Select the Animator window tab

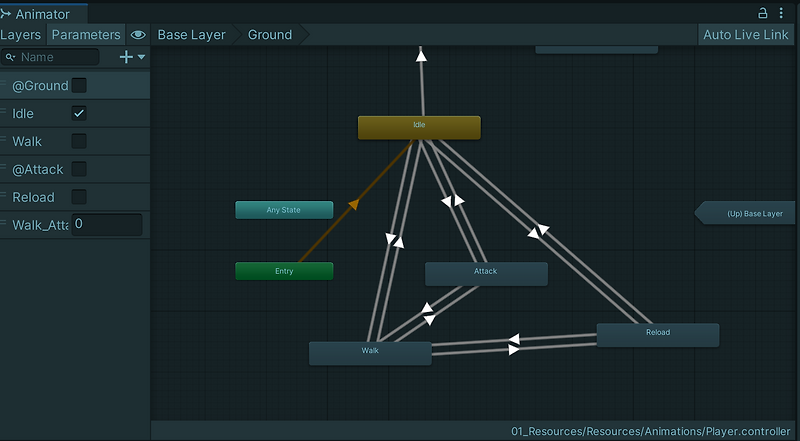coord(43,14)
